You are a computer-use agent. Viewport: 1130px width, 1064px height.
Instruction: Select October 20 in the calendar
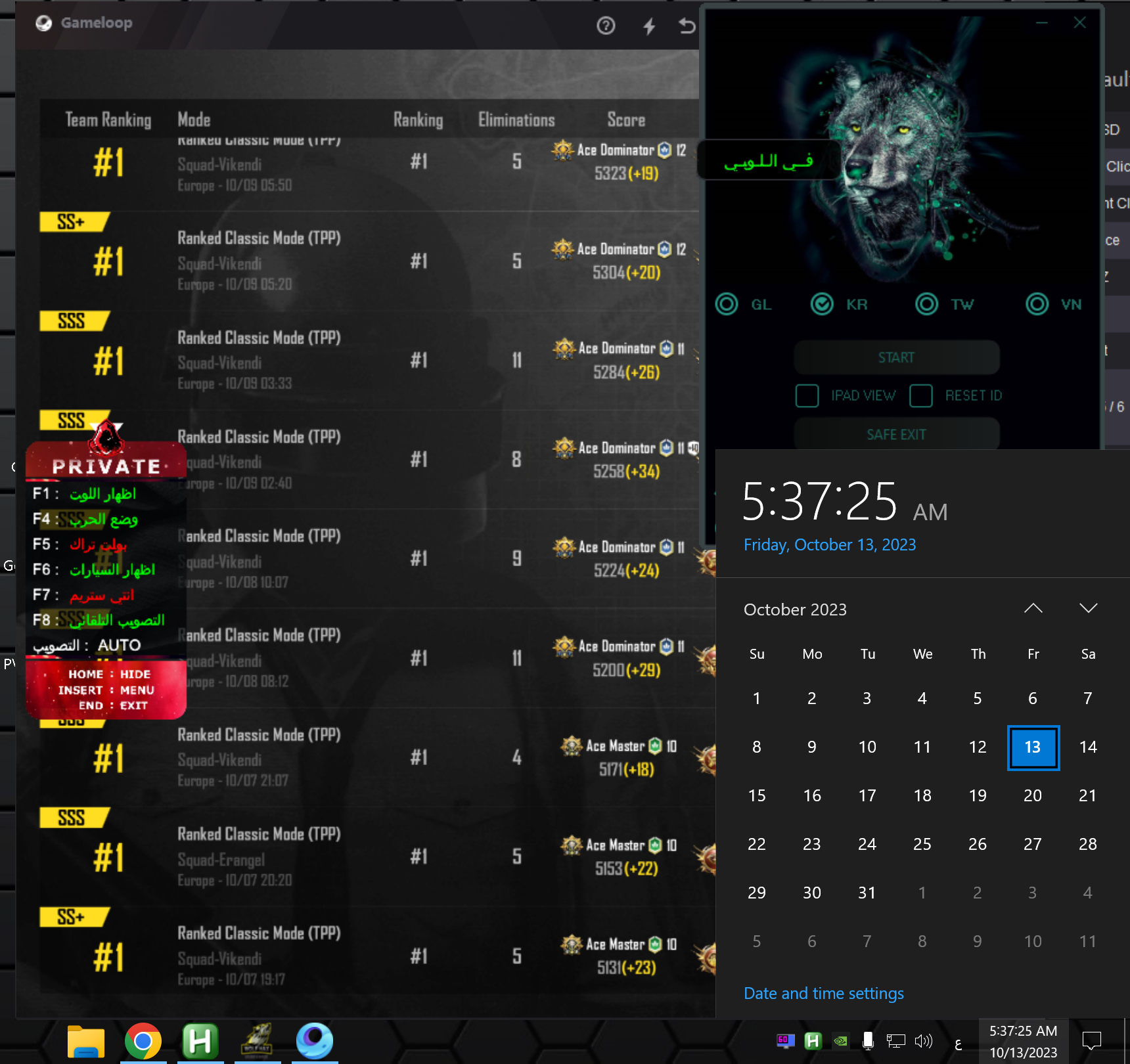pos(1033,795)
